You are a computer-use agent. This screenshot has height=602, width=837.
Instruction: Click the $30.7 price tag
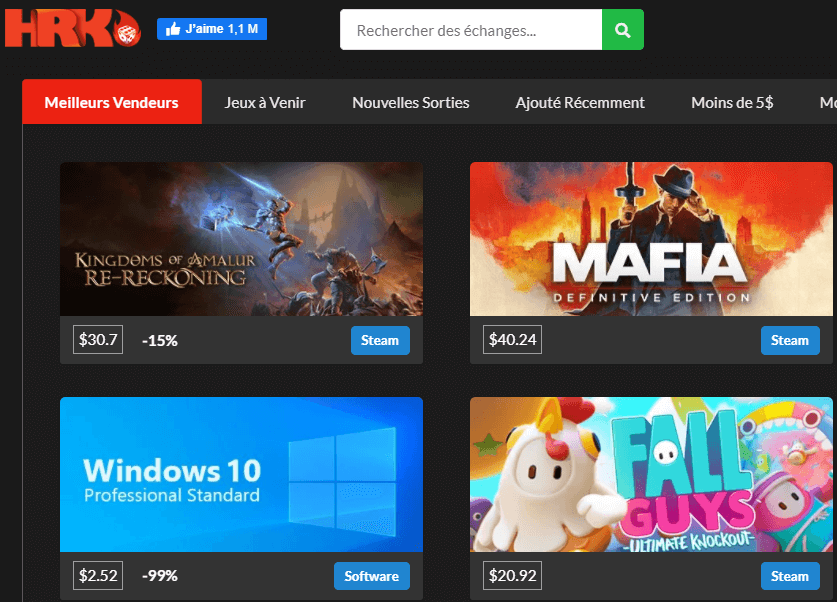point(98,339)
